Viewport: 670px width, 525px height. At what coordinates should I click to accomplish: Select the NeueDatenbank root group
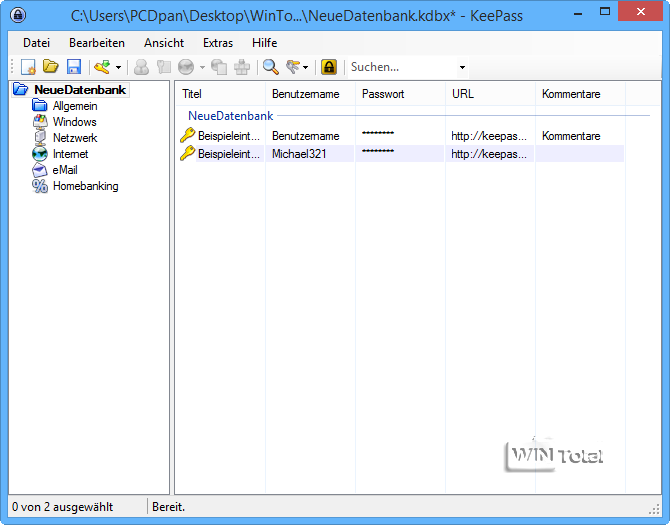(80, 90)
